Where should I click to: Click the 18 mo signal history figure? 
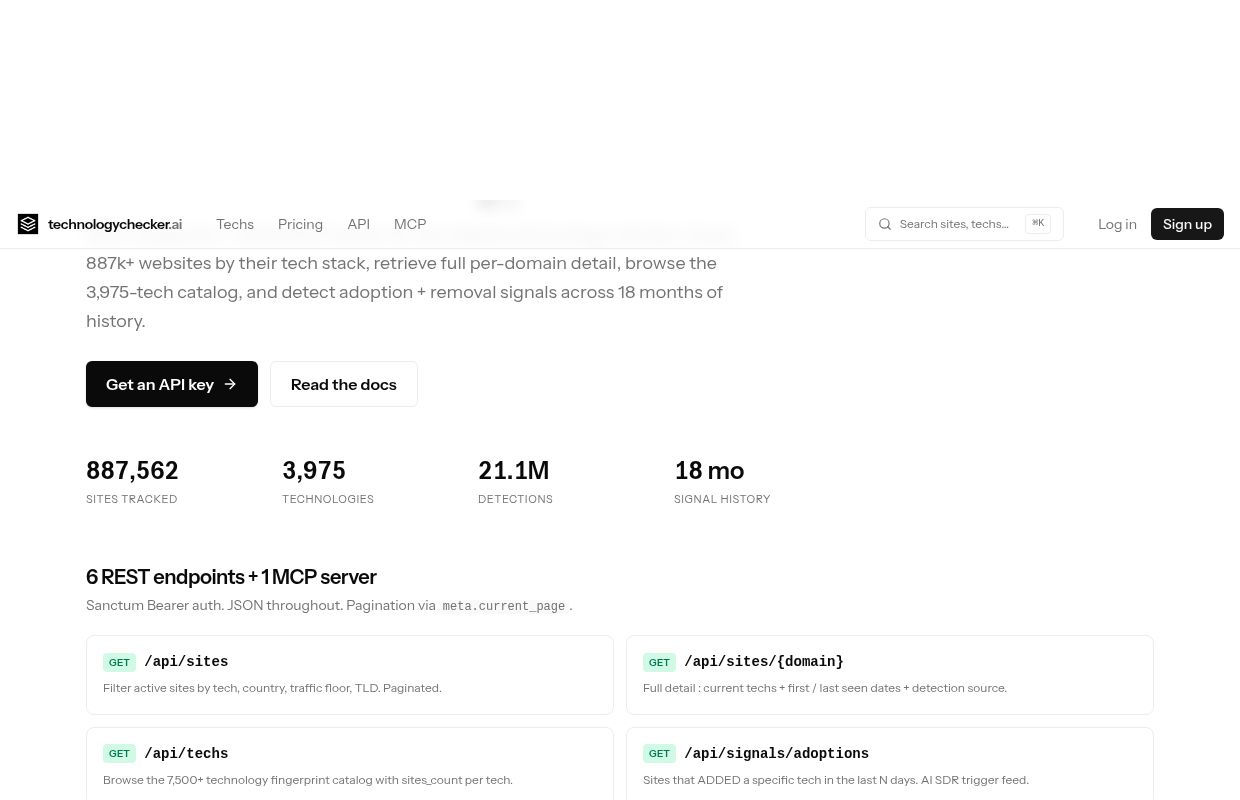click(x=709, y=470)
